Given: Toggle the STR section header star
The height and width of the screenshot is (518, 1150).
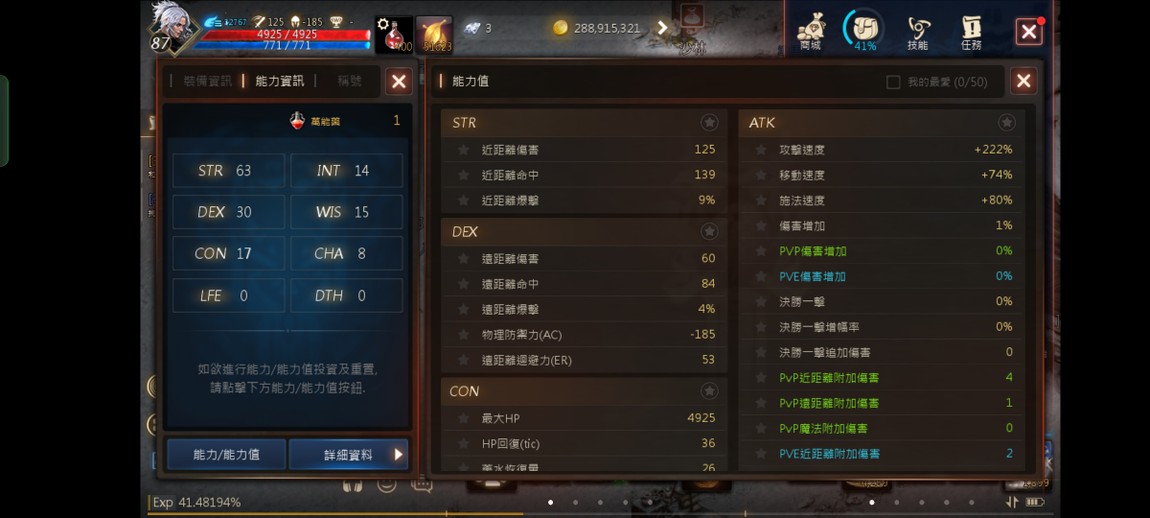Looking at the screenshot, I should pyautogui.click(x=709, y=123).
